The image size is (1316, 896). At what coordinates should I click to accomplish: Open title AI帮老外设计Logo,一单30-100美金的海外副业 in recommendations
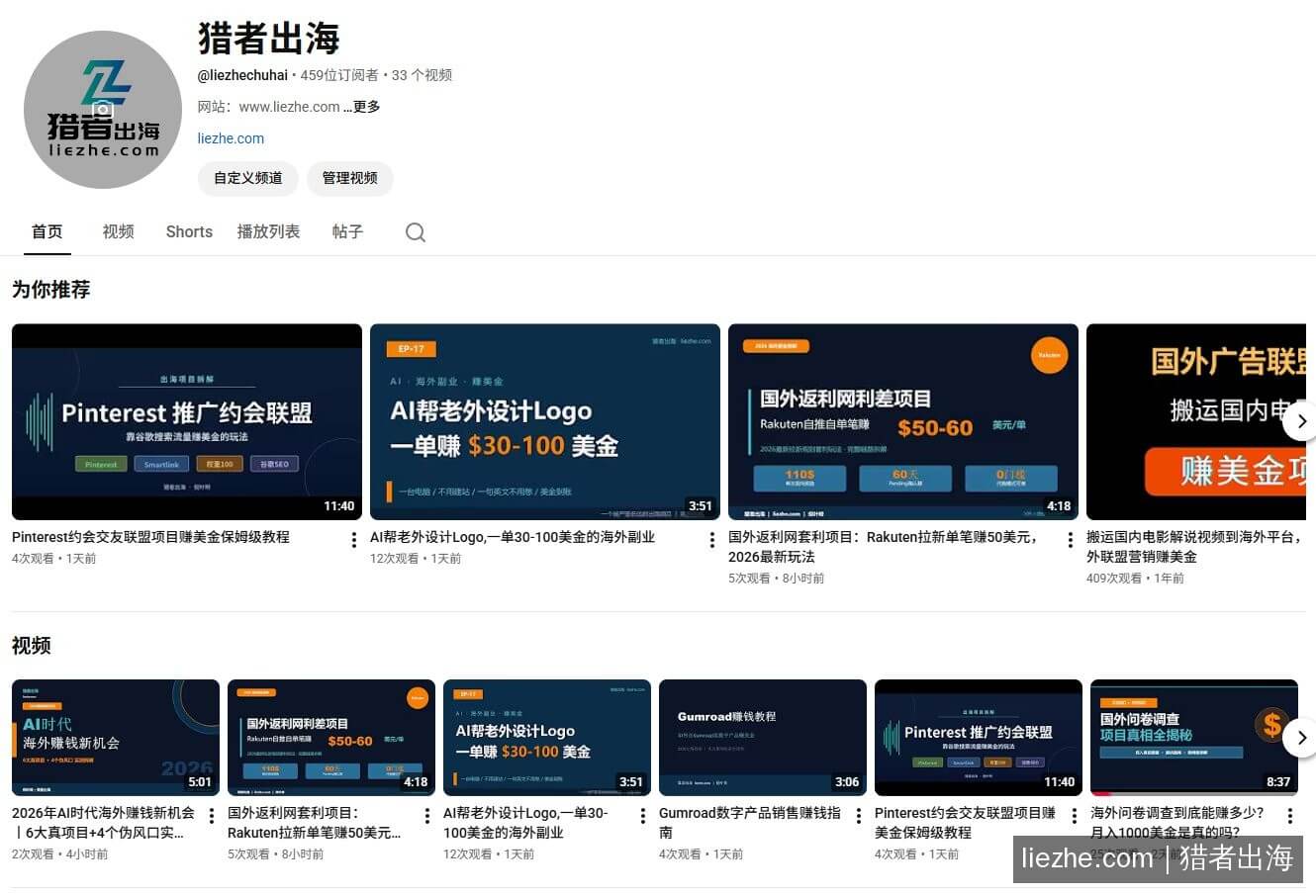pos(513,537)
